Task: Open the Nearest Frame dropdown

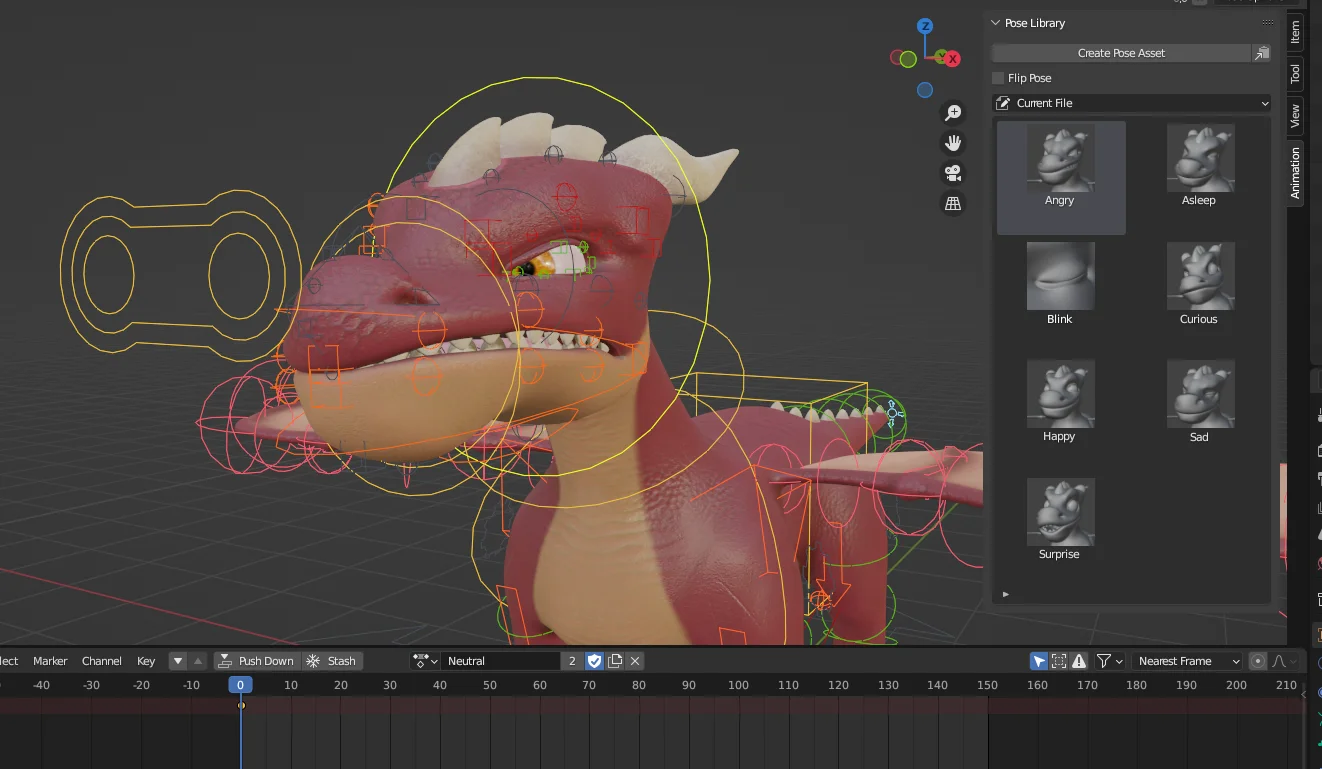Action: [x=1187, y=660]
